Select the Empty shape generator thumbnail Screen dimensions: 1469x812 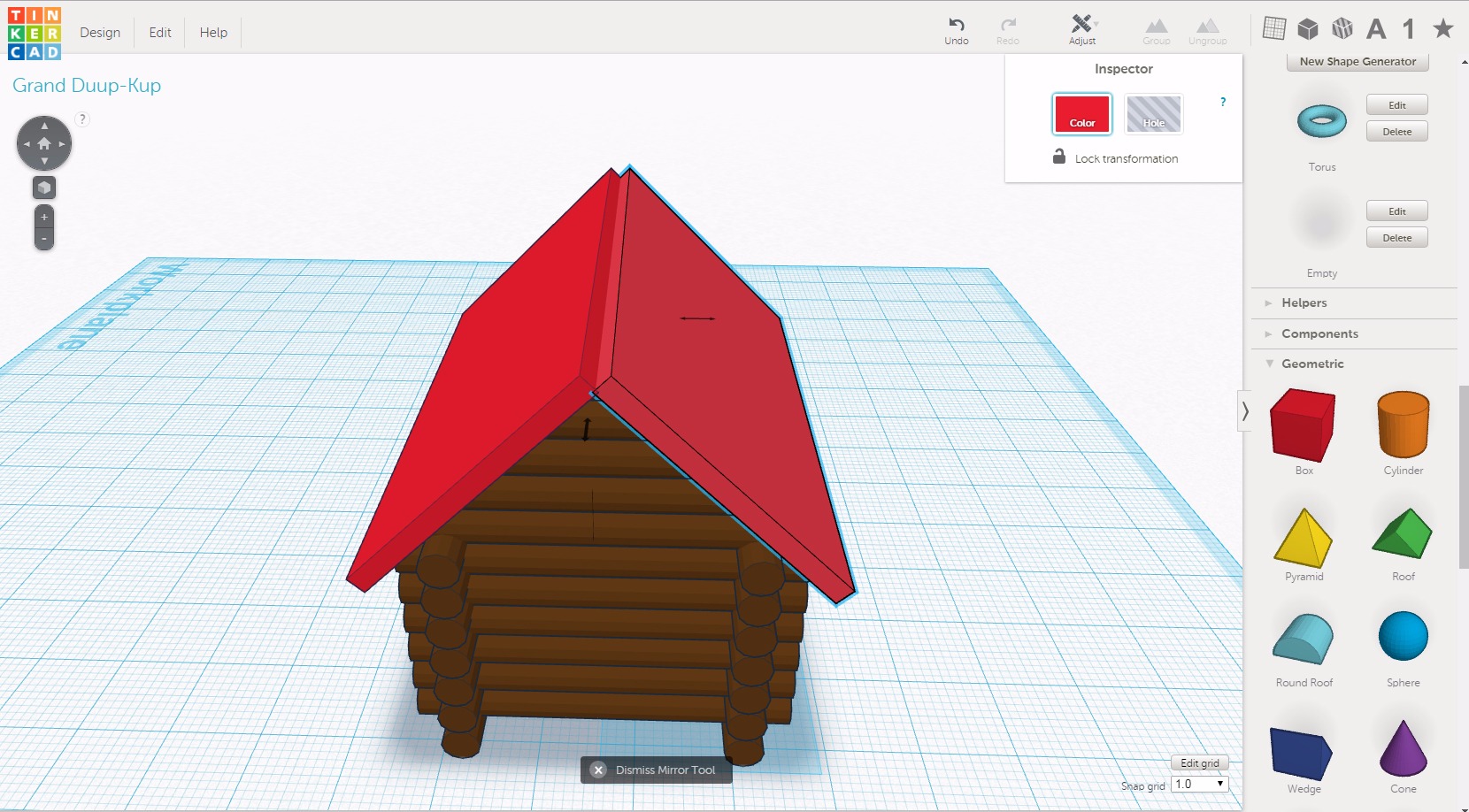tap(1322, 222)
